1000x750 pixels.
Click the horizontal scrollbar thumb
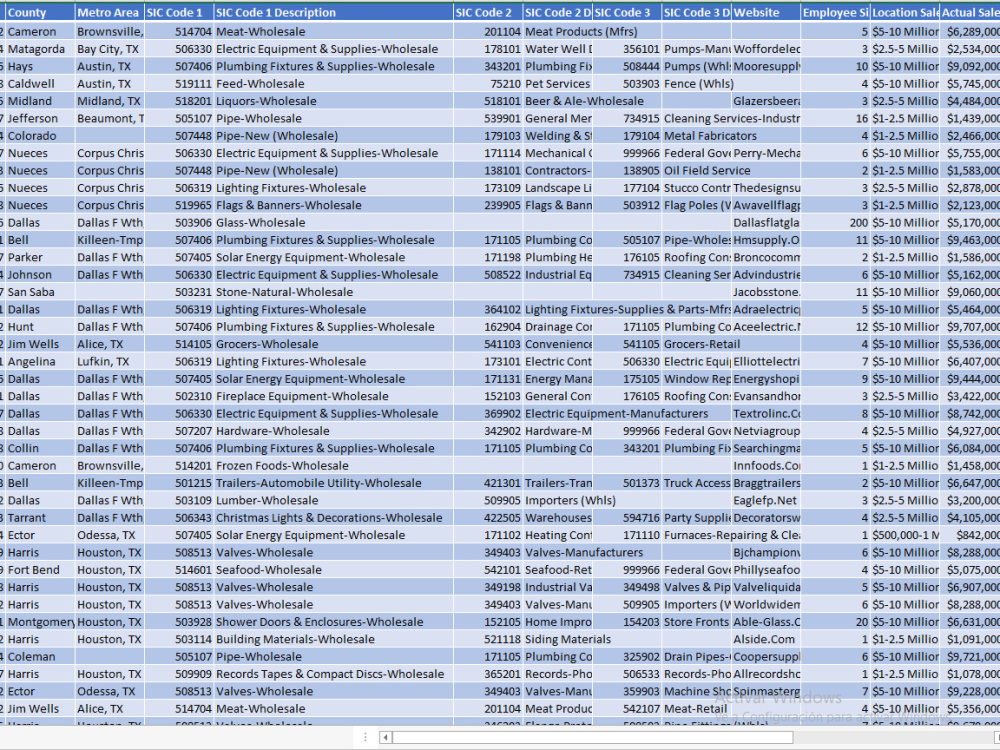(592, 737)
